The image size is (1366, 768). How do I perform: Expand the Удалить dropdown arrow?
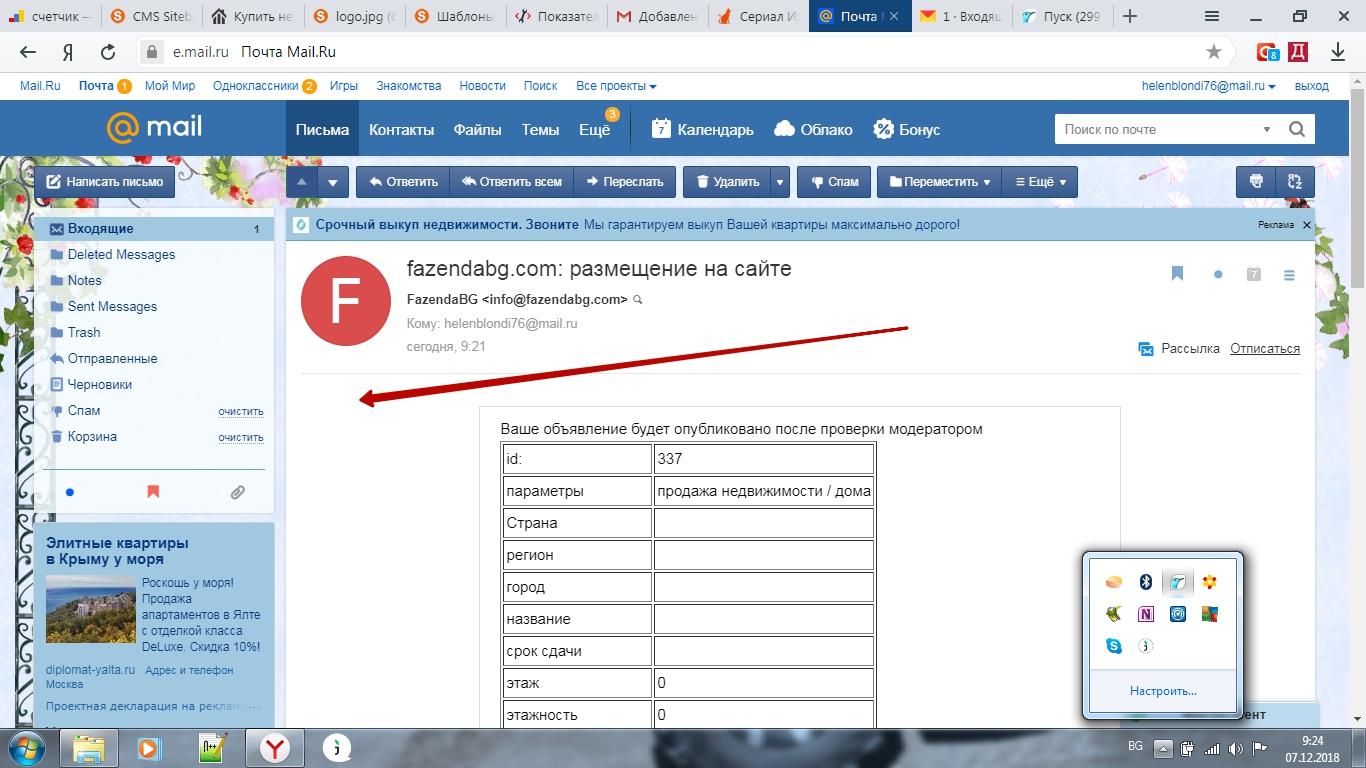pos(780,182)
